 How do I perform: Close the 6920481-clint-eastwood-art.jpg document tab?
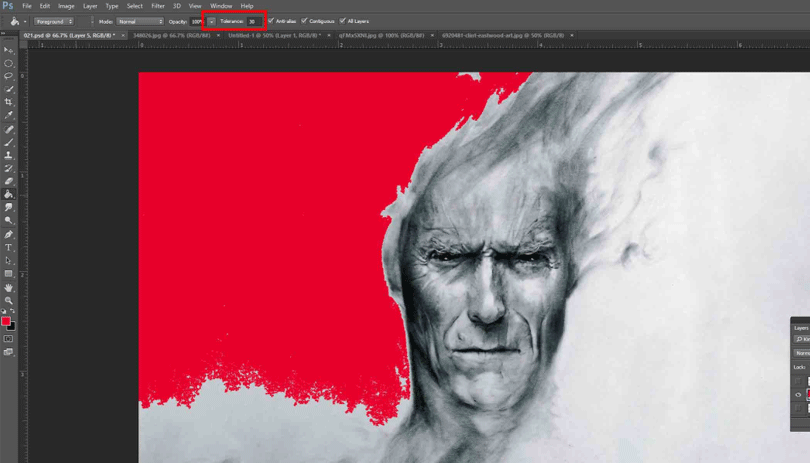point(572,35)
